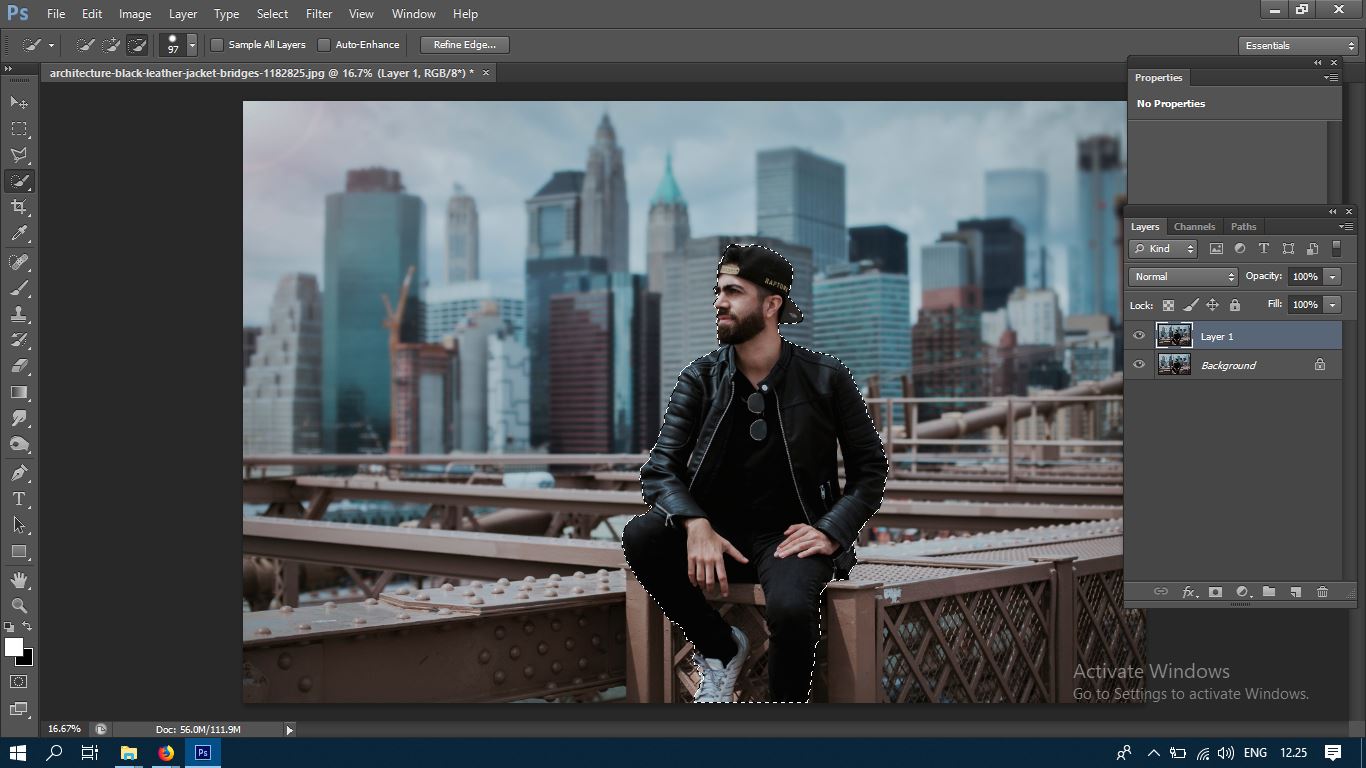Open the Essentials workspace dropdown
Screen dimensions: 1366x768
point(1298,46)
